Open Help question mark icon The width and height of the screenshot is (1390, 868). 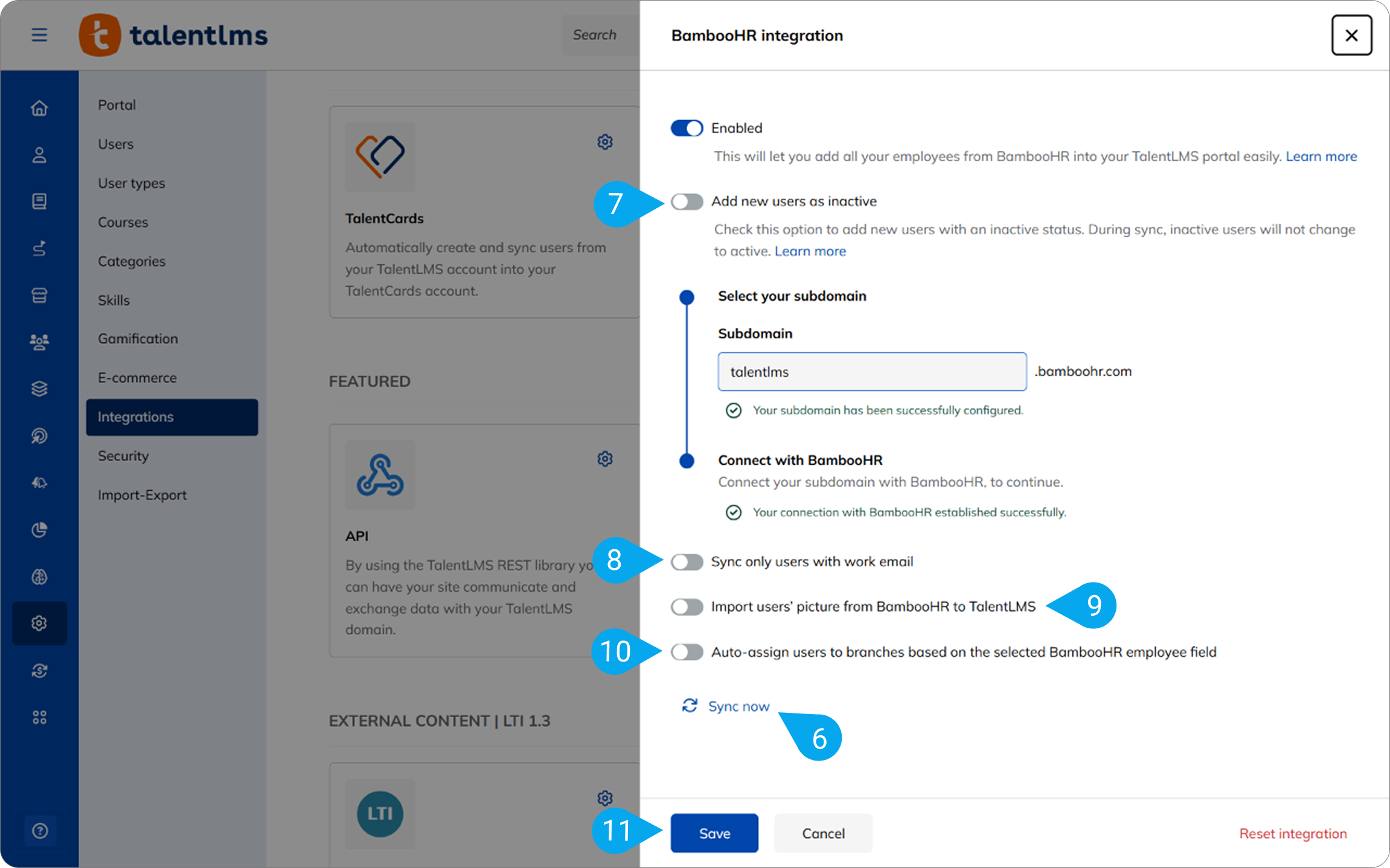click(40, 831)
